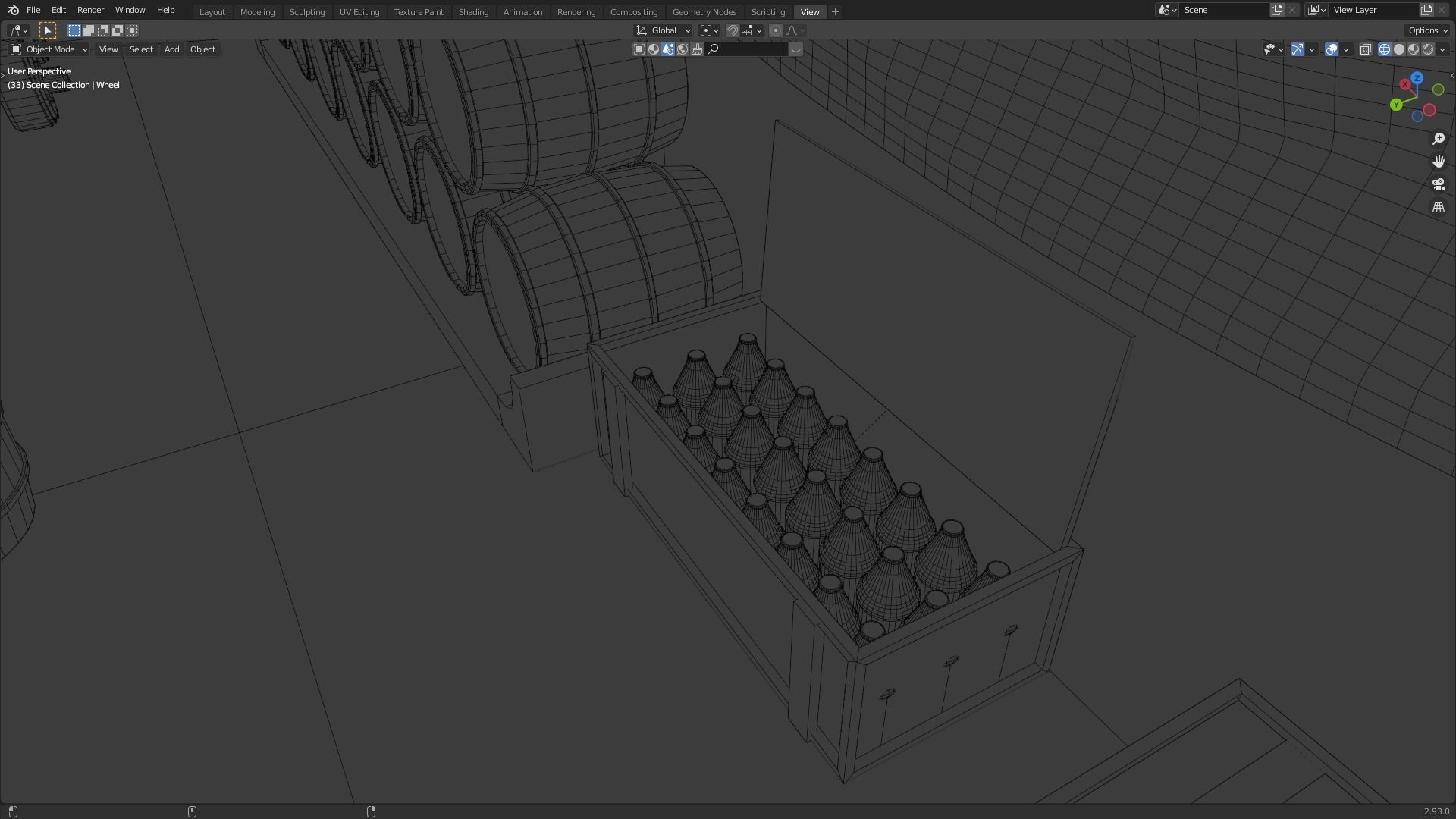Expand the shading options dropdown arrow

point(1442,49)
